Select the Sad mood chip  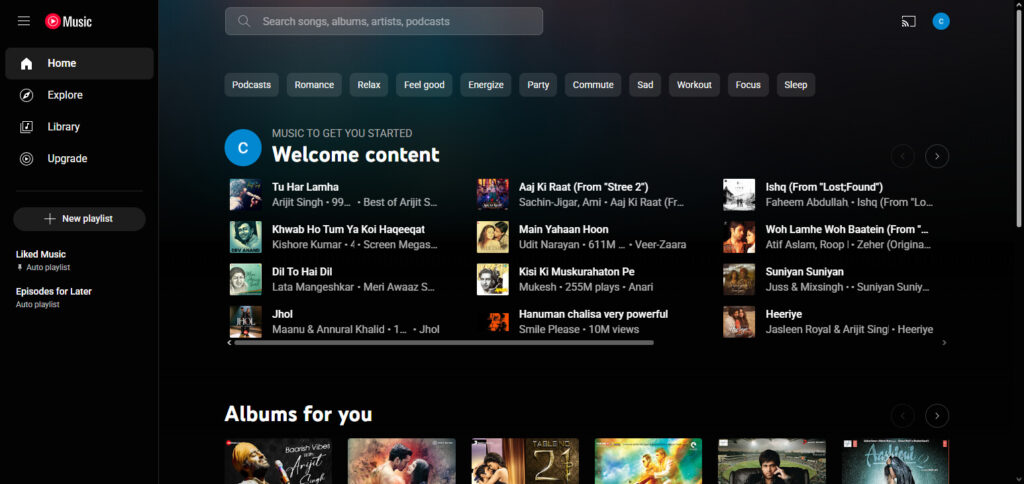645,85
